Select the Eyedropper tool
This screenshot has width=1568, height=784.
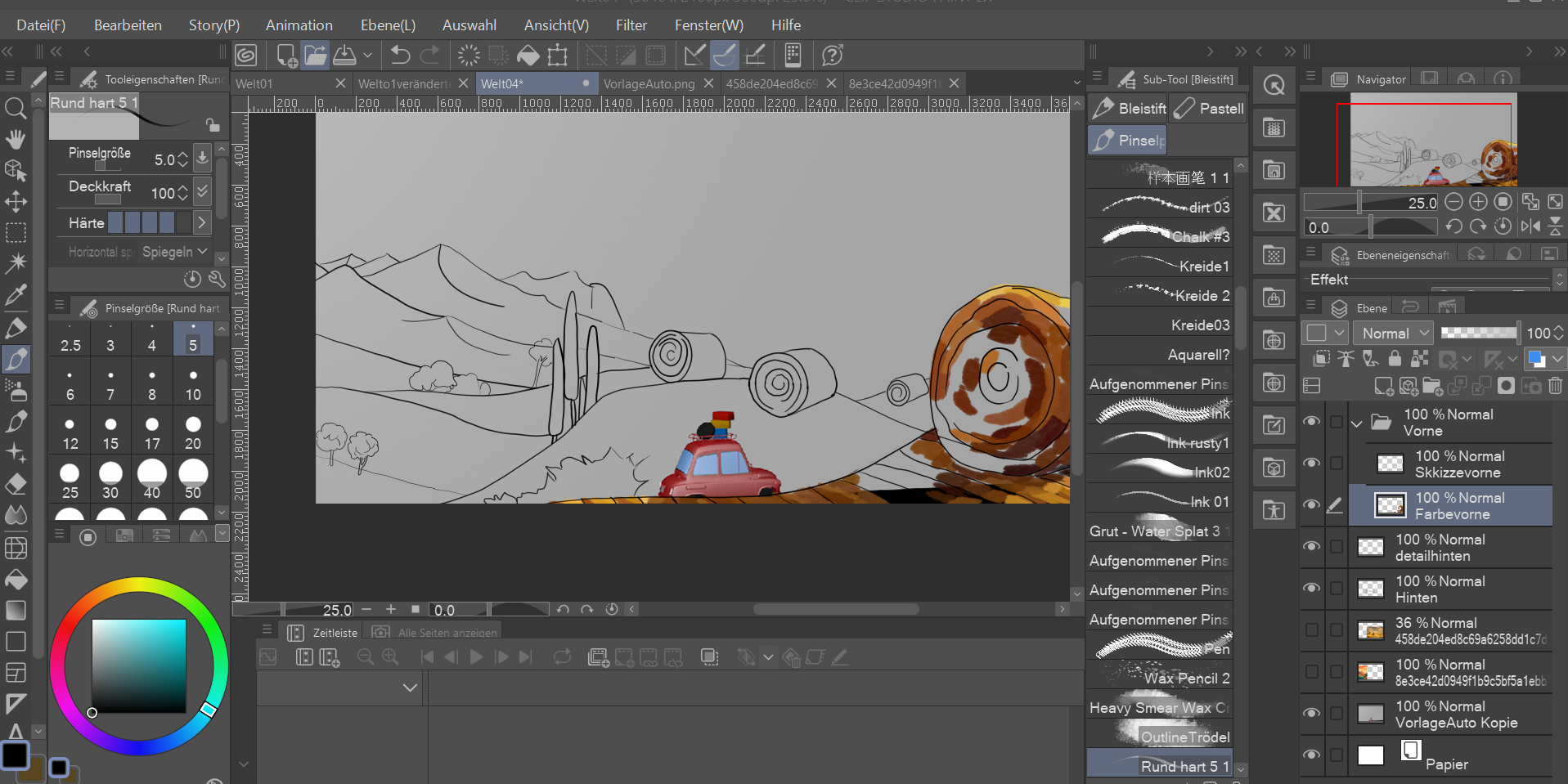(16, 294)
